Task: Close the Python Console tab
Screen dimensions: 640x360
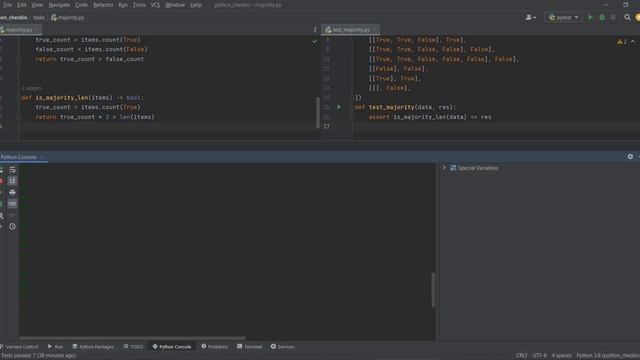Action: coord(41,157)
